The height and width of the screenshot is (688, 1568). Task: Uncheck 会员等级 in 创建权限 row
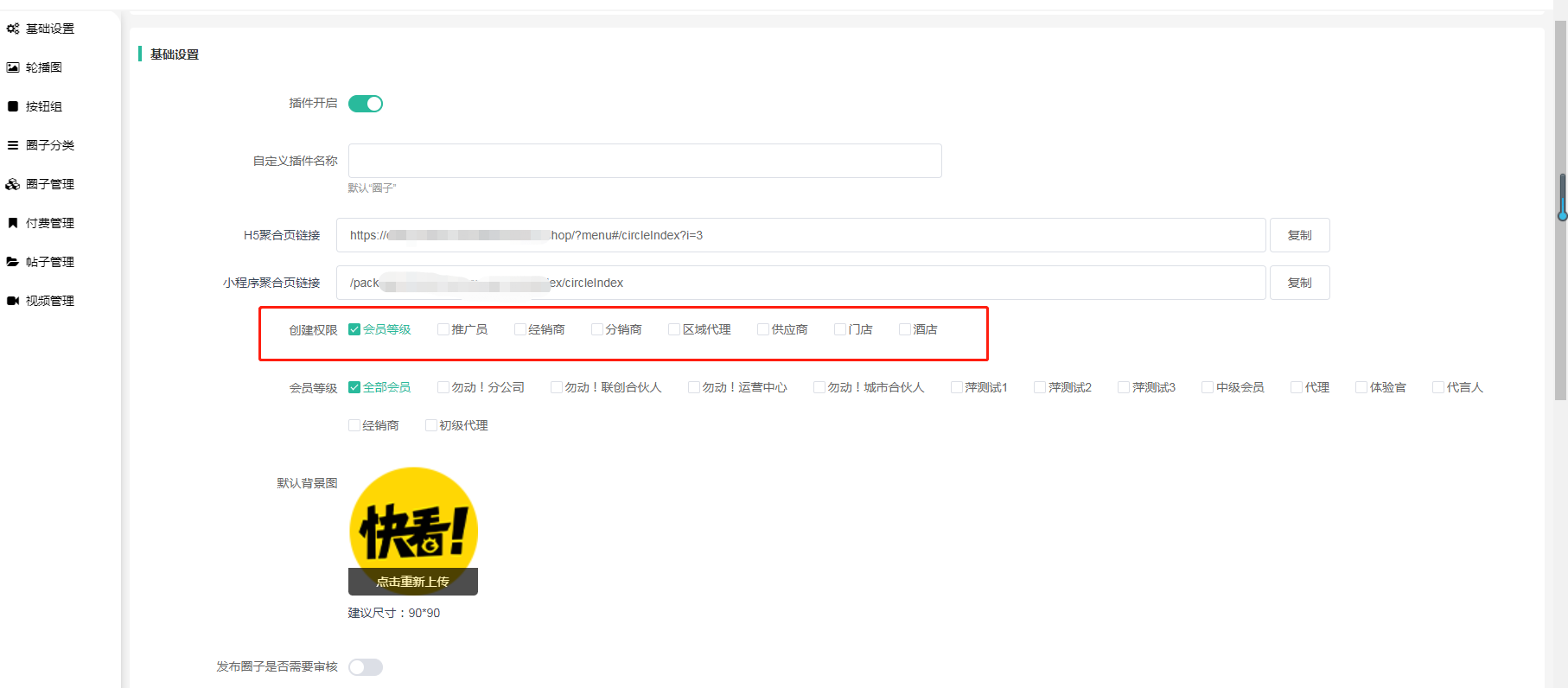pyautogui.click(x=354, y=329)
